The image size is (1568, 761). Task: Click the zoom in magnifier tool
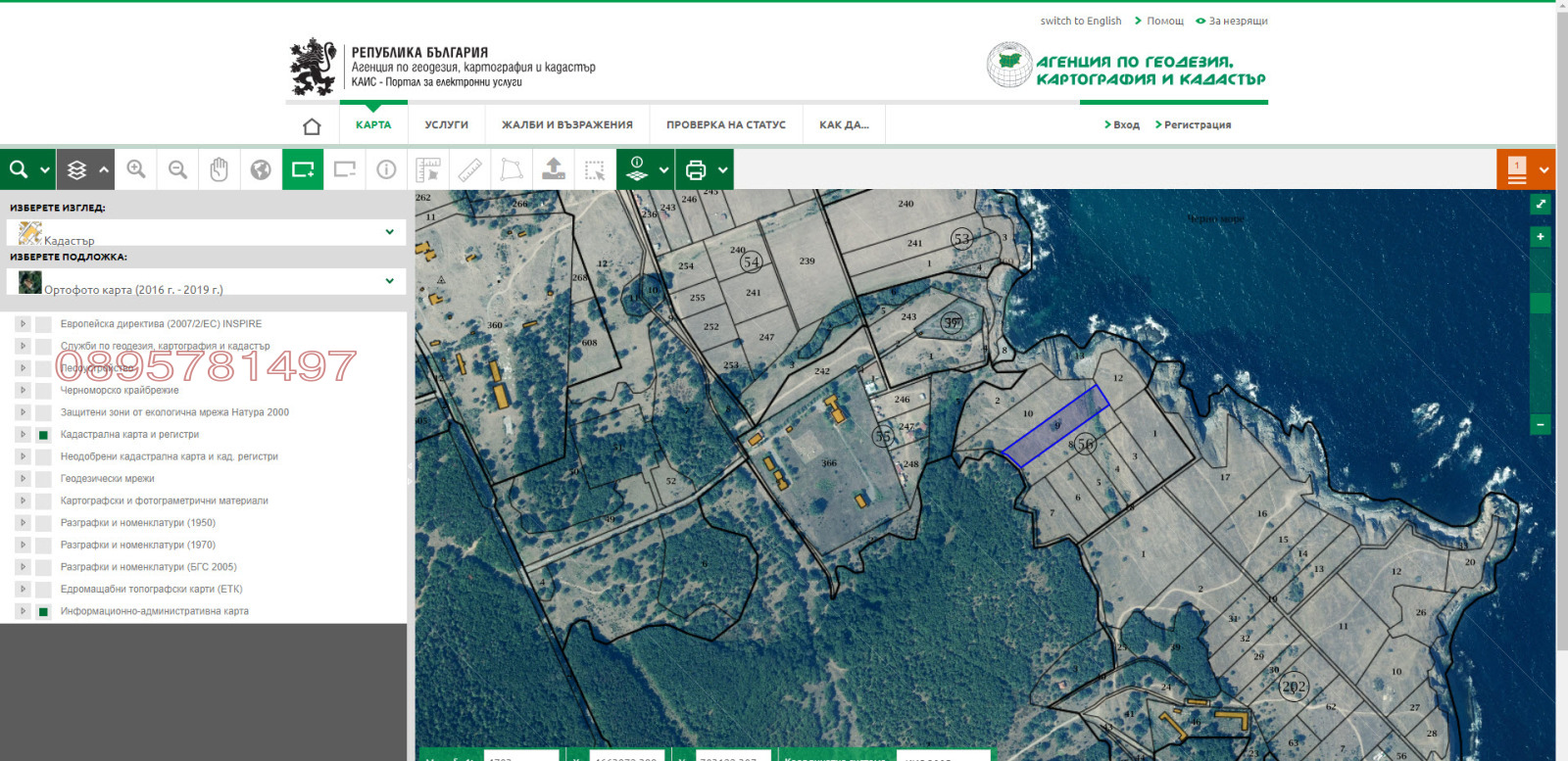(x=136, y=169)
